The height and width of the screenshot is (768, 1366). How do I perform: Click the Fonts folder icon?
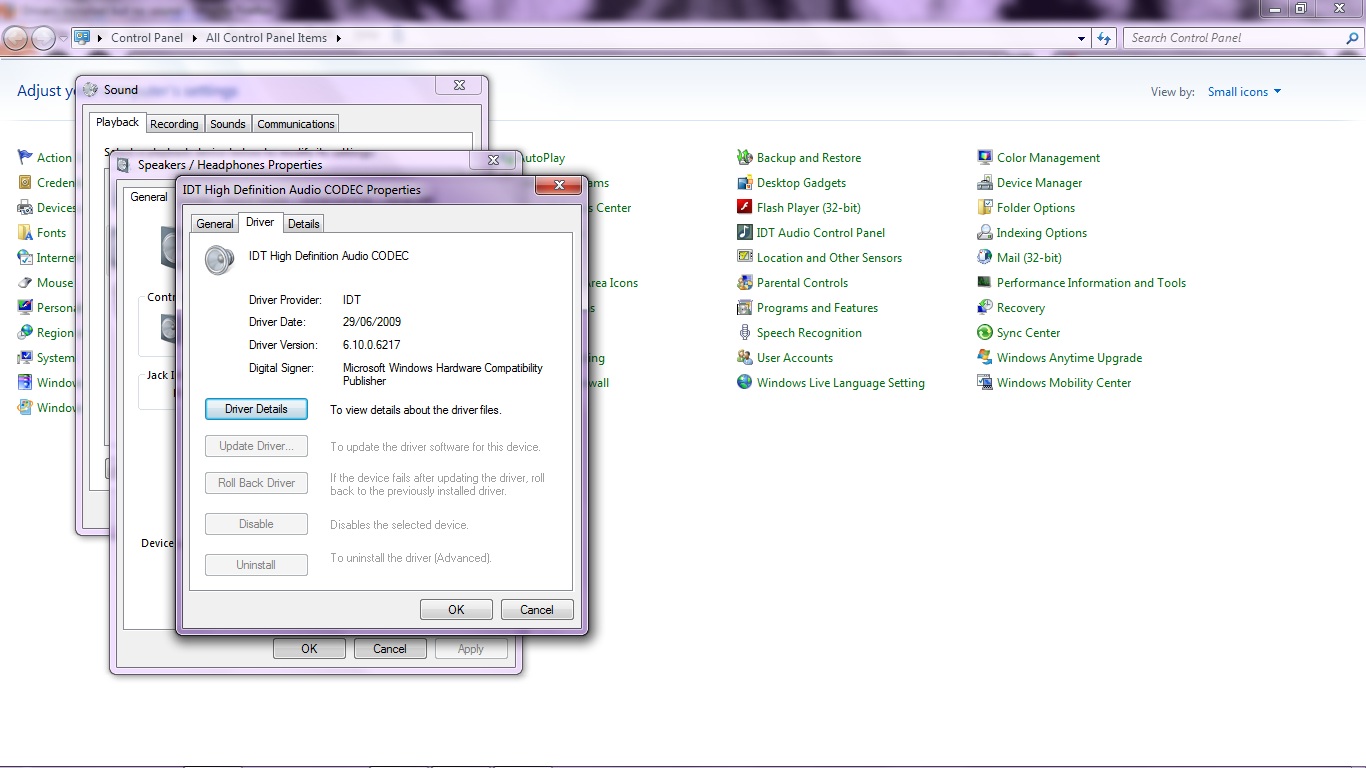tap(25, 233)
